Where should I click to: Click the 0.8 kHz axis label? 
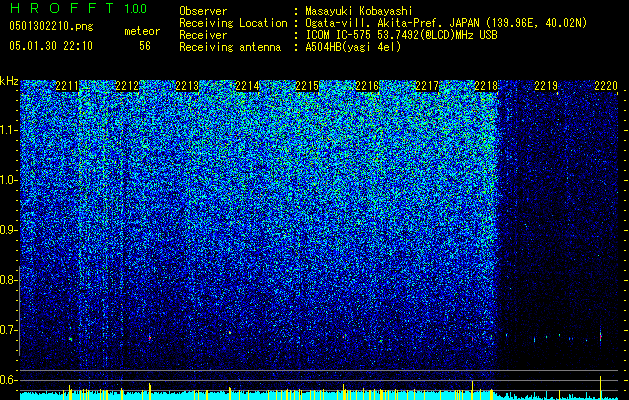tap(9, 280)
